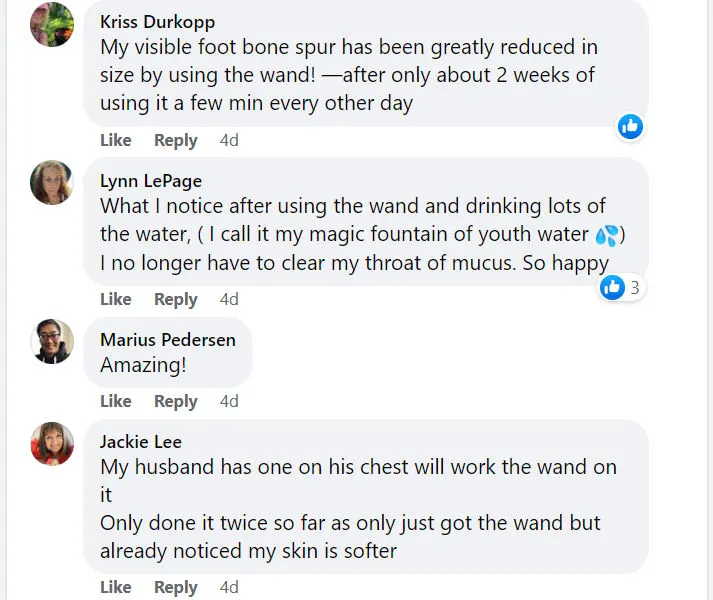The width and height of the screenshot is (713, 600).
Task: Open Marius Pedersen's name link
Action: point(168,340)
